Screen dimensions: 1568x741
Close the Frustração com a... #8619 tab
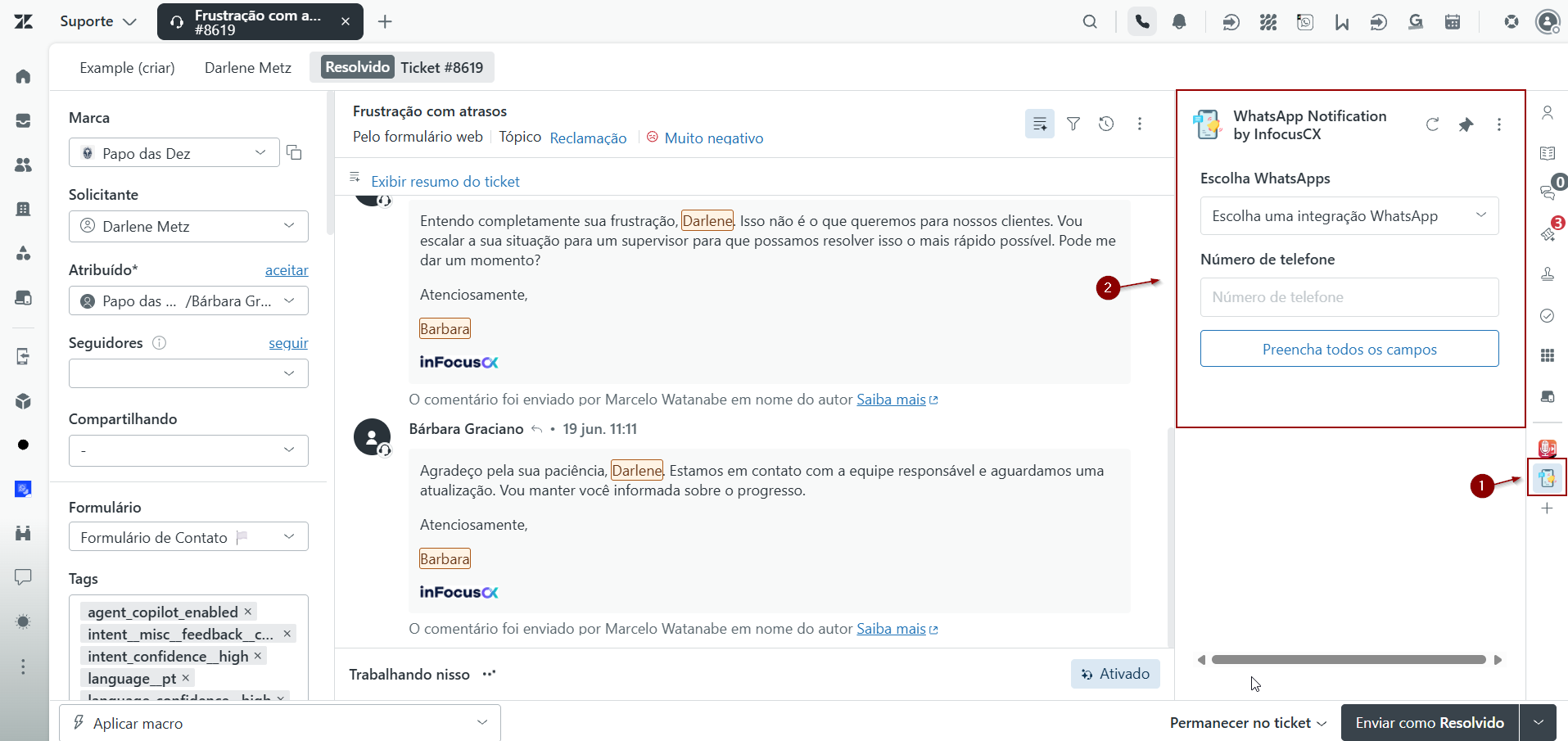point(346,22)
